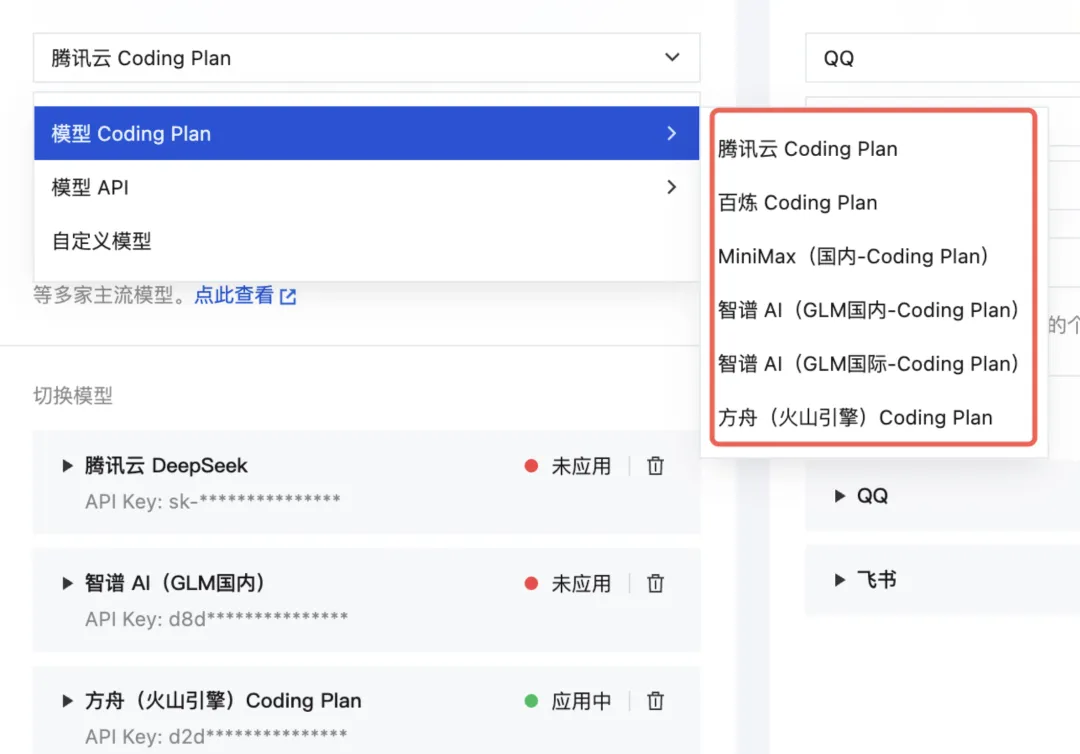Expand the 方舟 (火山引擎) Coding Plan entry
The image size is (1080, 754).
click(x=67, y=701)
